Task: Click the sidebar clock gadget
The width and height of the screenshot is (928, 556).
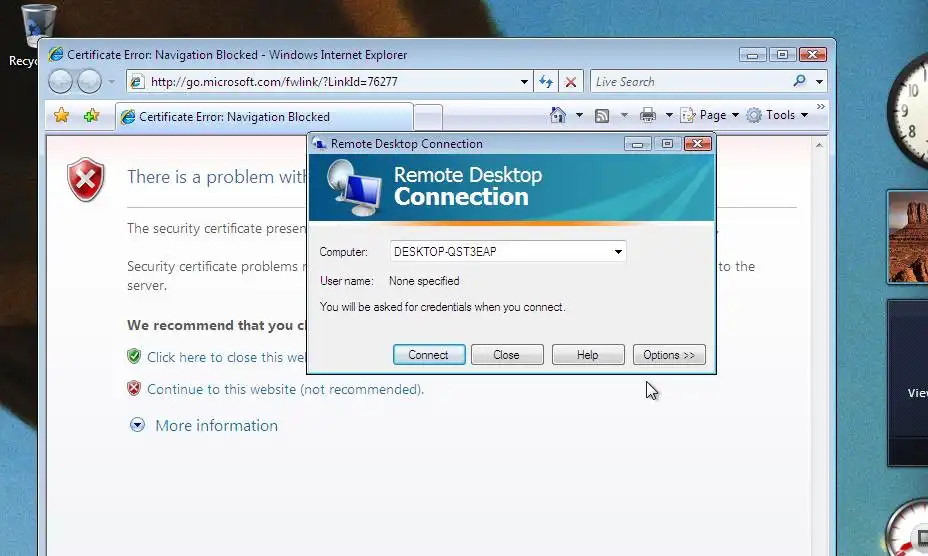Action: pyautogui.click(x=908, y=110)
